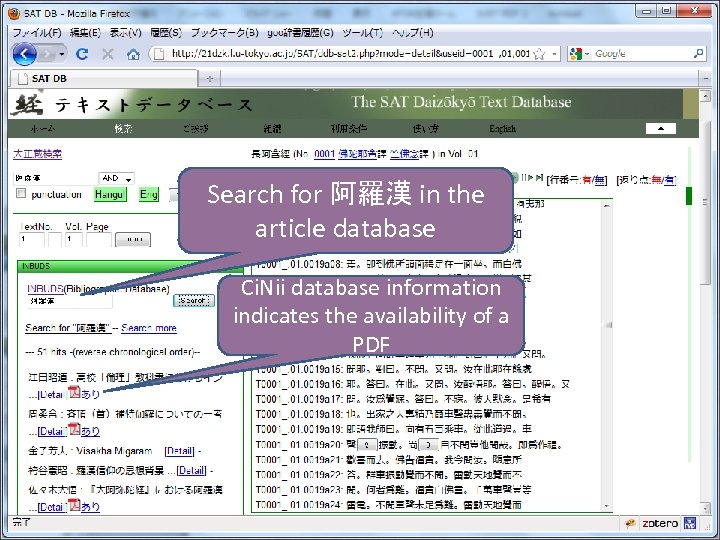This screenshot has width=720, height=540.
Task: Open new tab with the plus button
Action: click(210, 79)
